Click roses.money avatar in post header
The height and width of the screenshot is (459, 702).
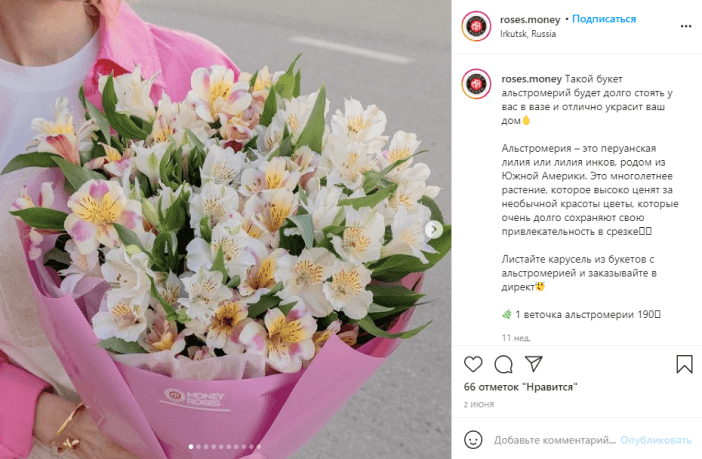pyautogui.click(x=476, y=26)
